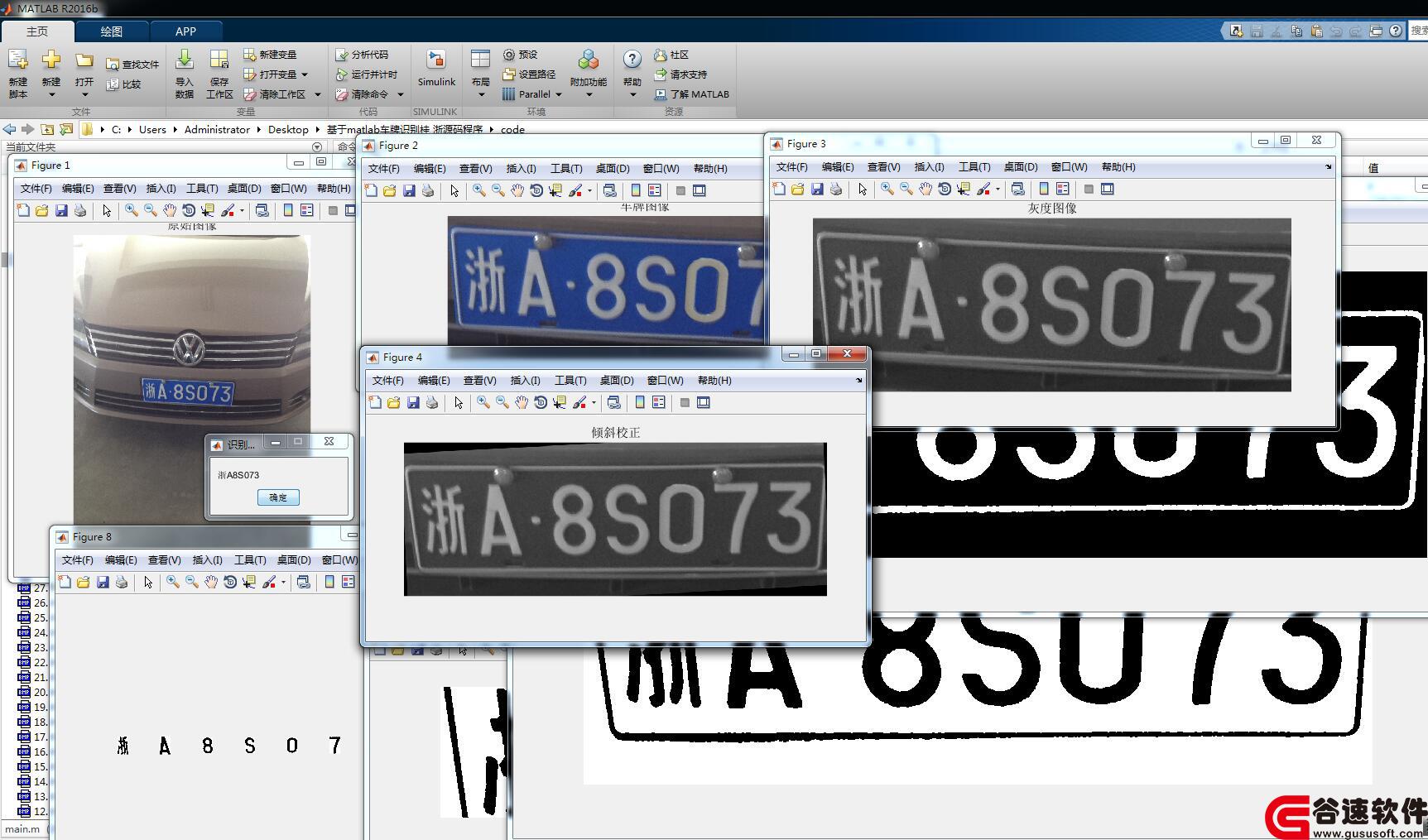
Task: Click Administrator in the folder path
Action: point(217,129)
